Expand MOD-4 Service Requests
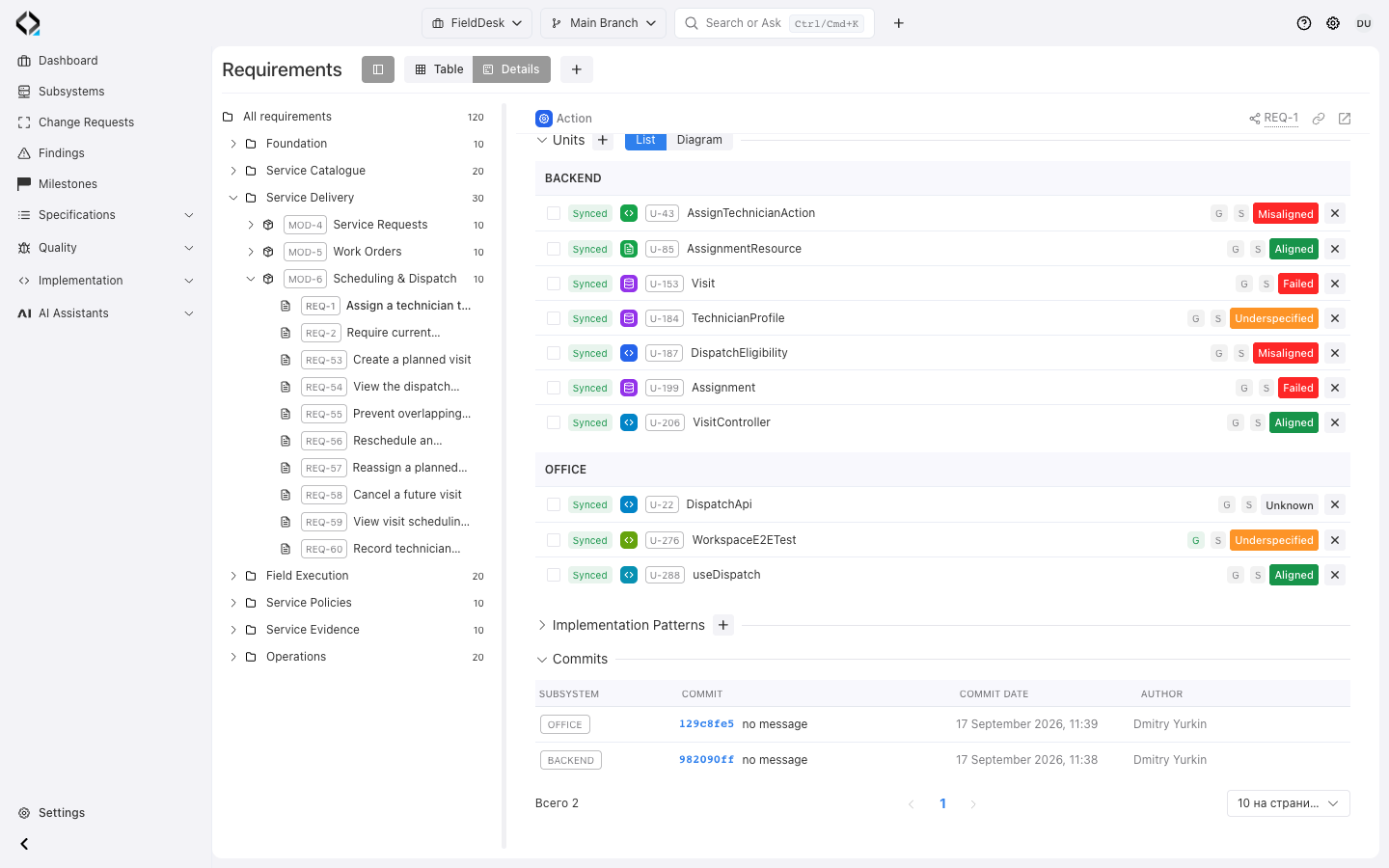Image resolution: width=1389 pixels, height=868 pixels. point(251,225)
